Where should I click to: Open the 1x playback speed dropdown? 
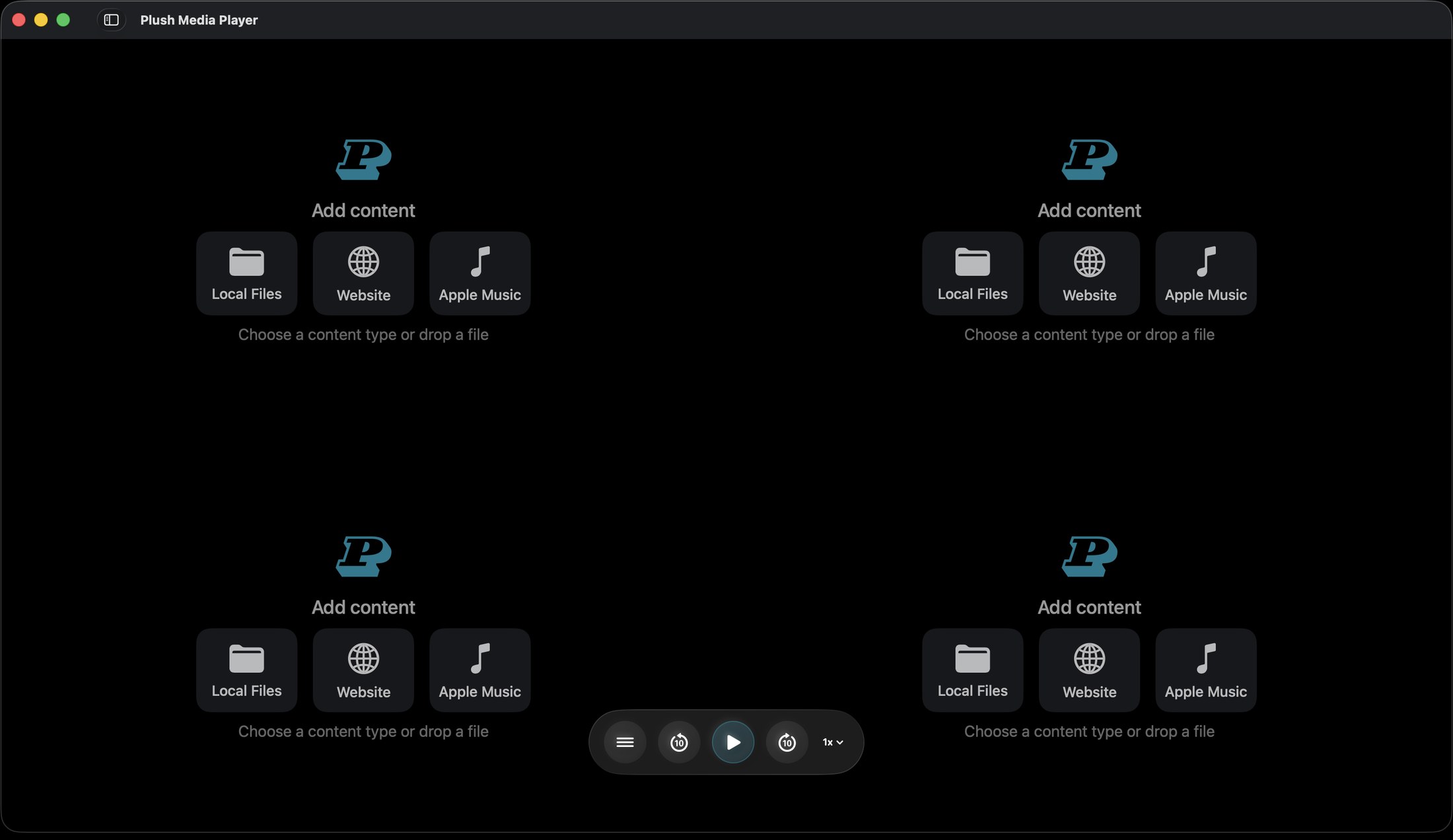pyautogui.click(x=833, y=742)
